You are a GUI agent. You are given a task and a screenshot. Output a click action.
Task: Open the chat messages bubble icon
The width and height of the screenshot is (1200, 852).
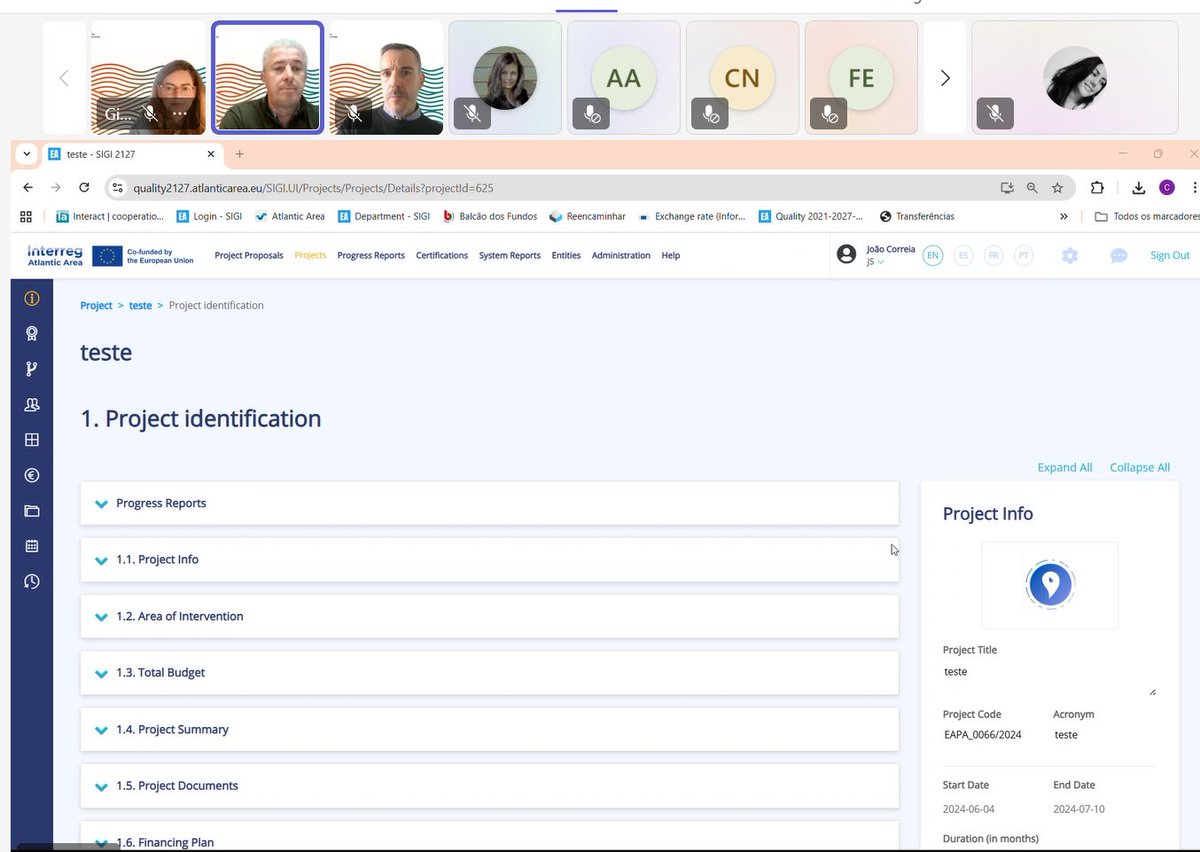tap(1119, 255)
